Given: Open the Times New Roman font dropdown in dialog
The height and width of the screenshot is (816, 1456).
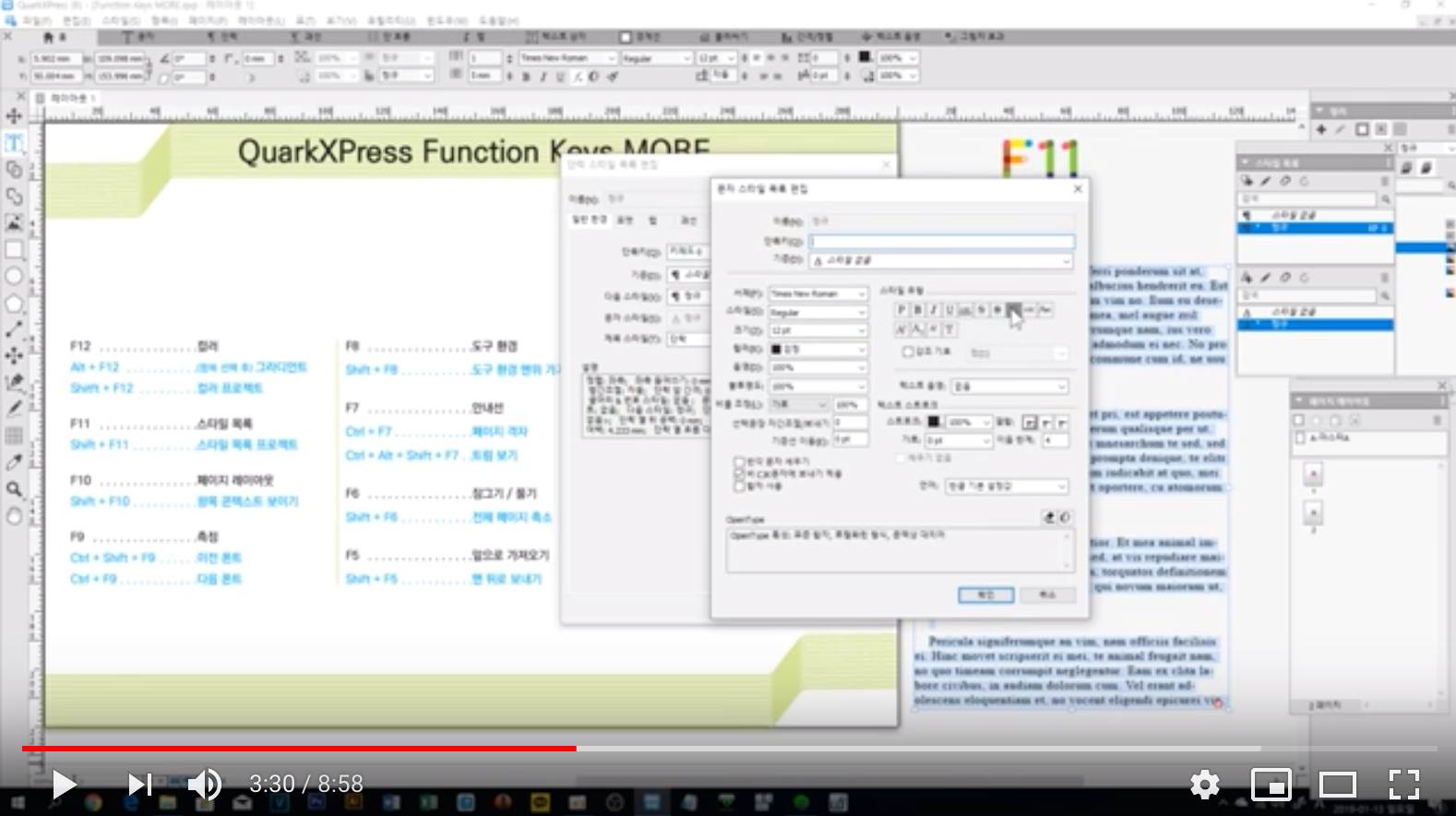Looking at the screenshot, I should point(818,294).
